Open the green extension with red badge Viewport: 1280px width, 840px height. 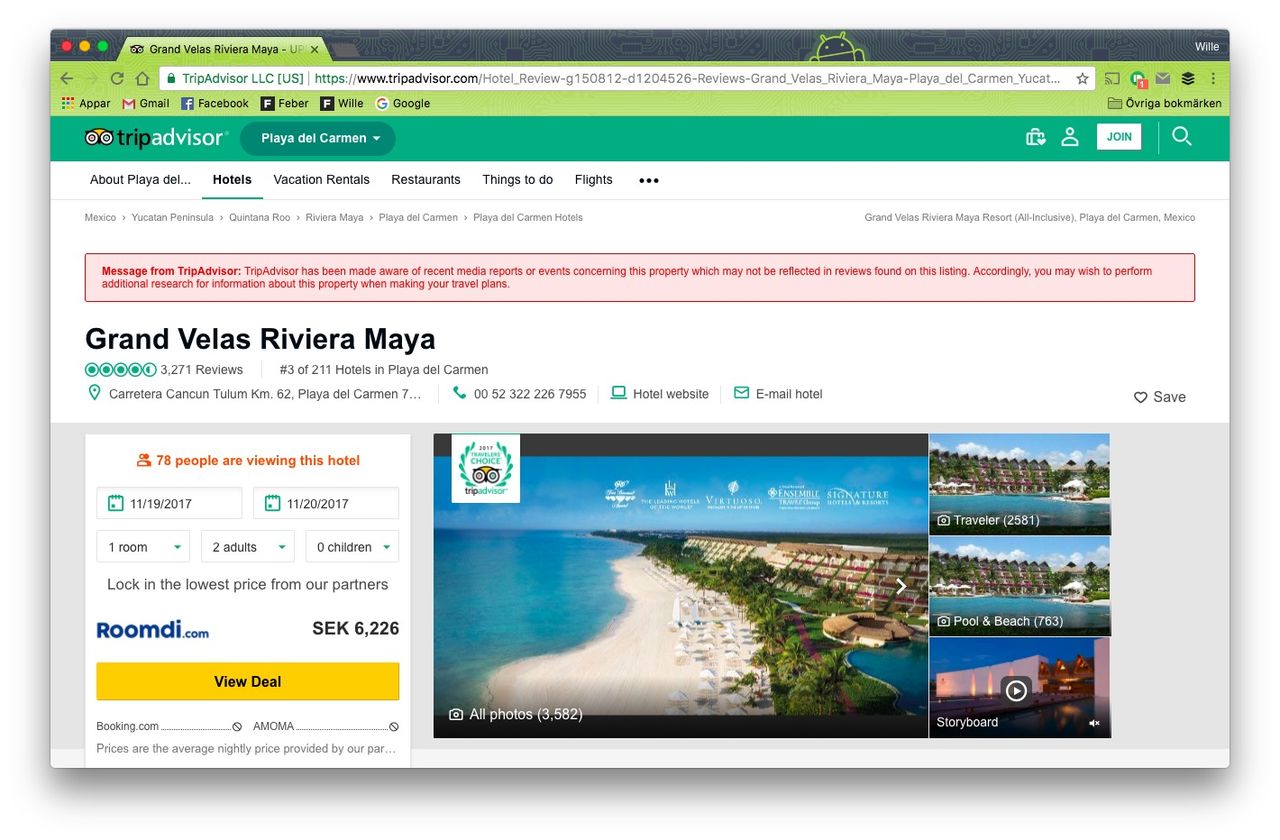tap(1138, 79)
